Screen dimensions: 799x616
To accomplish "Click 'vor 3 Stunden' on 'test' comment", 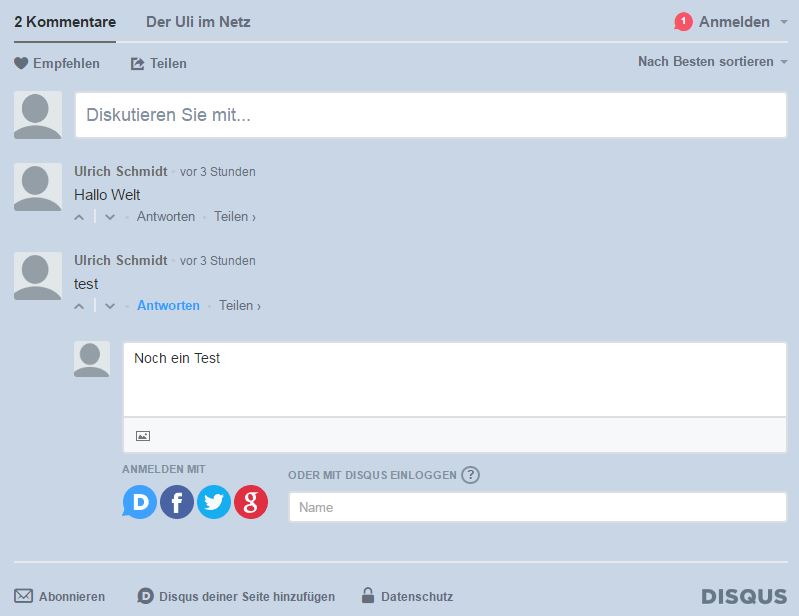I will pyautogui.click(x=218, y=261).
